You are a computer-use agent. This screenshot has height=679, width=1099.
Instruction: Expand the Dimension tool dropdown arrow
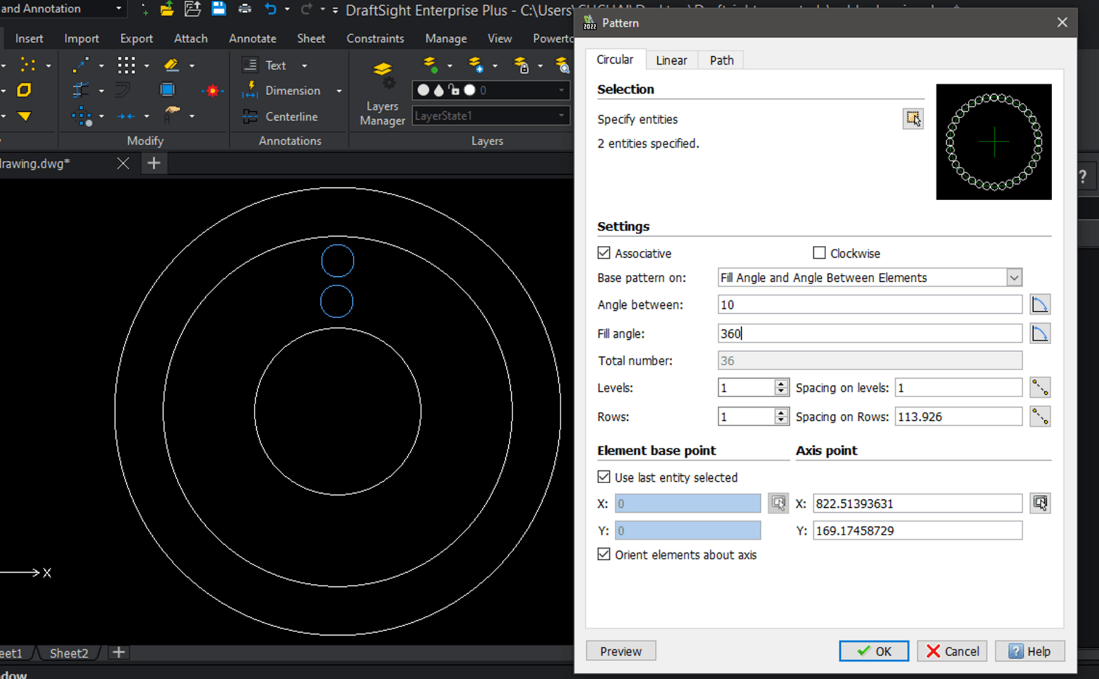(x=339, y=91)
